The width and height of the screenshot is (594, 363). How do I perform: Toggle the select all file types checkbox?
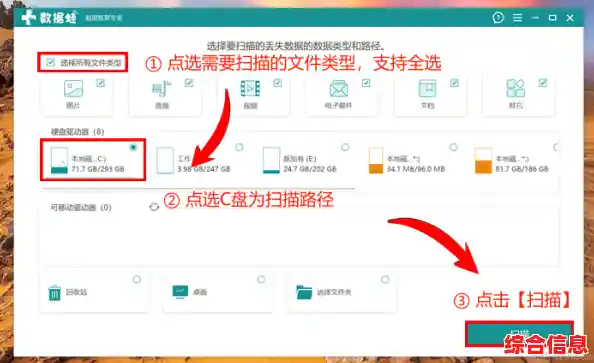[50, 62]
